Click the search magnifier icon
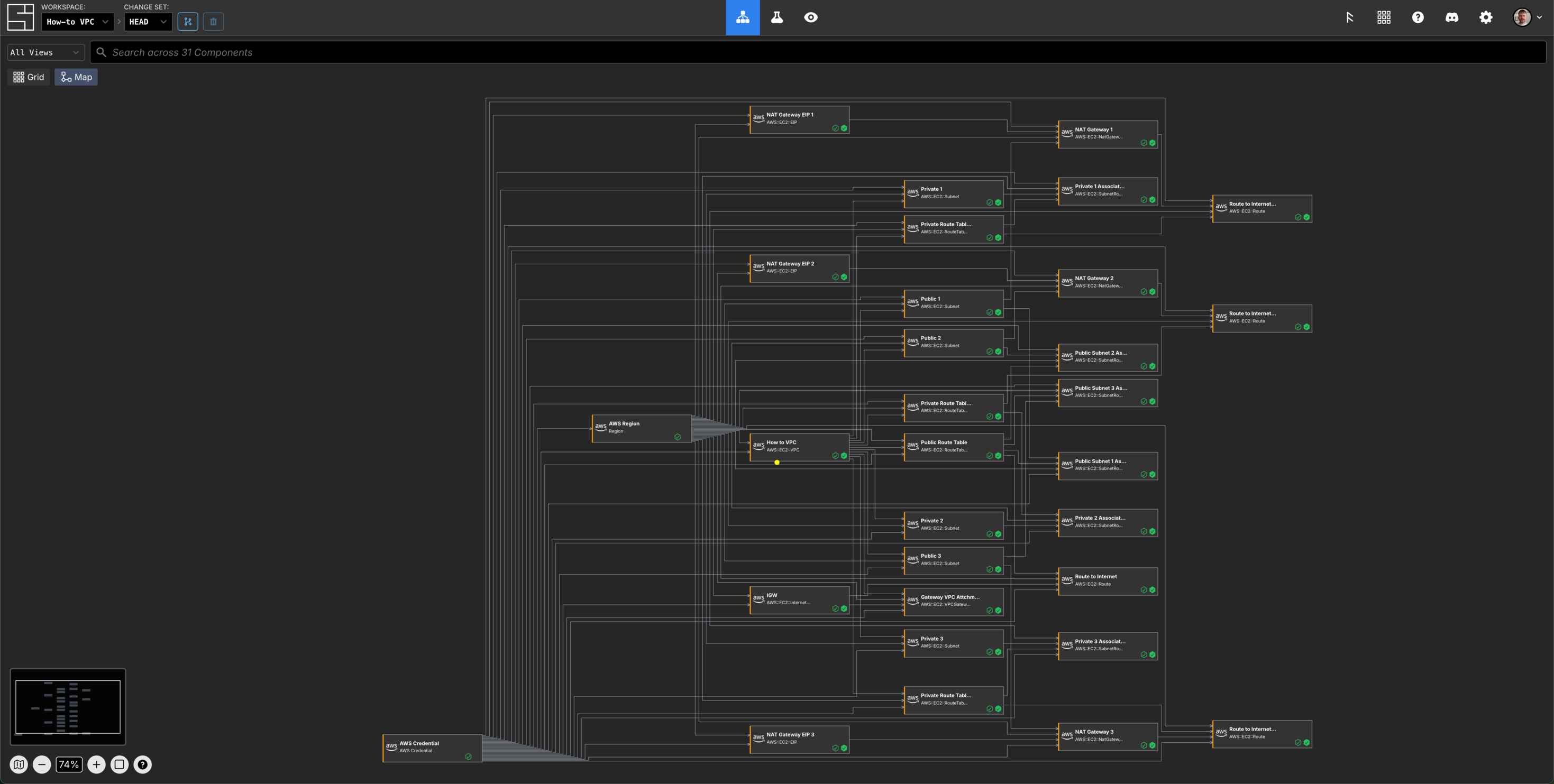Screen dimensions: 1554x784 (102, 52)
